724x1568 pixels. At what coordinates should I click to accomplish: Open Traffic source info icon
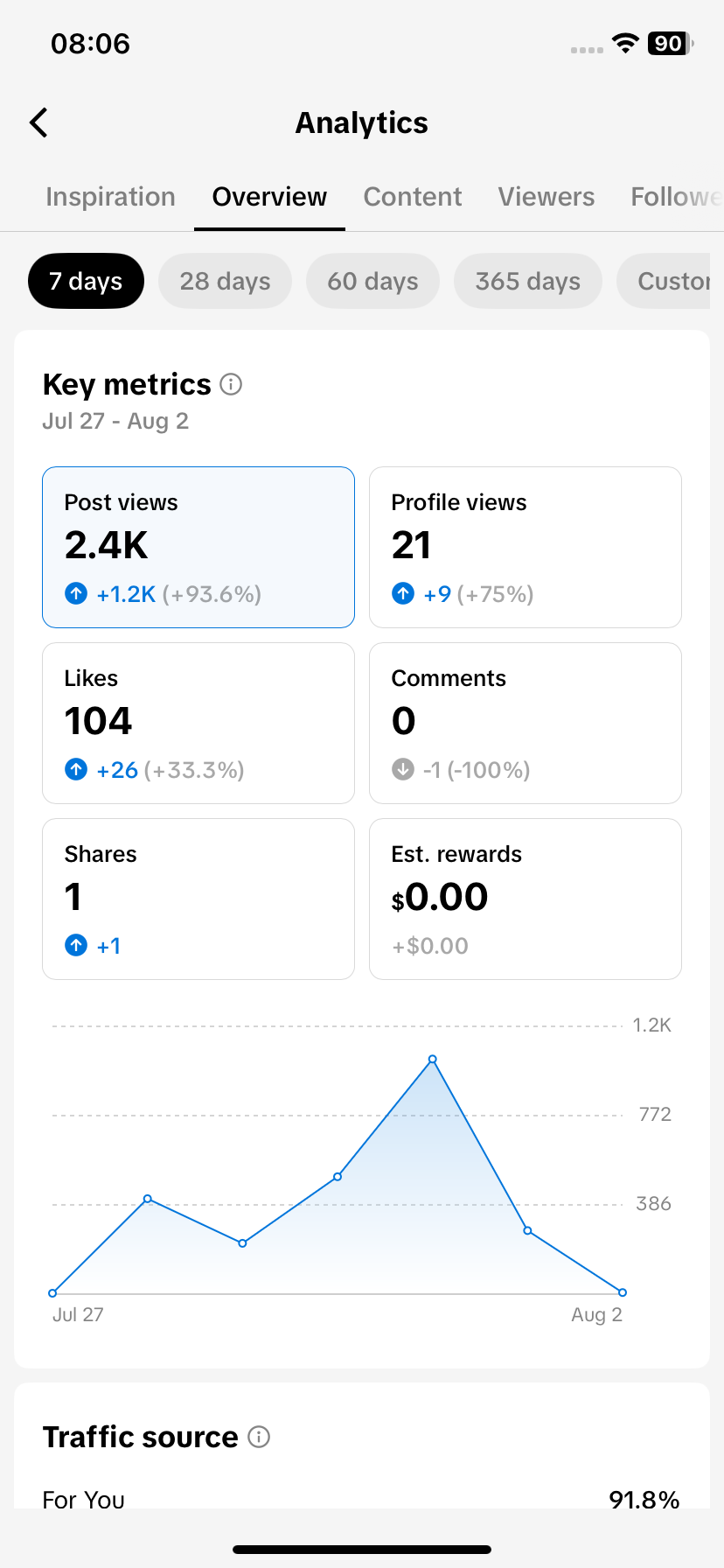pyautogui.click(x=259, y=1437)
